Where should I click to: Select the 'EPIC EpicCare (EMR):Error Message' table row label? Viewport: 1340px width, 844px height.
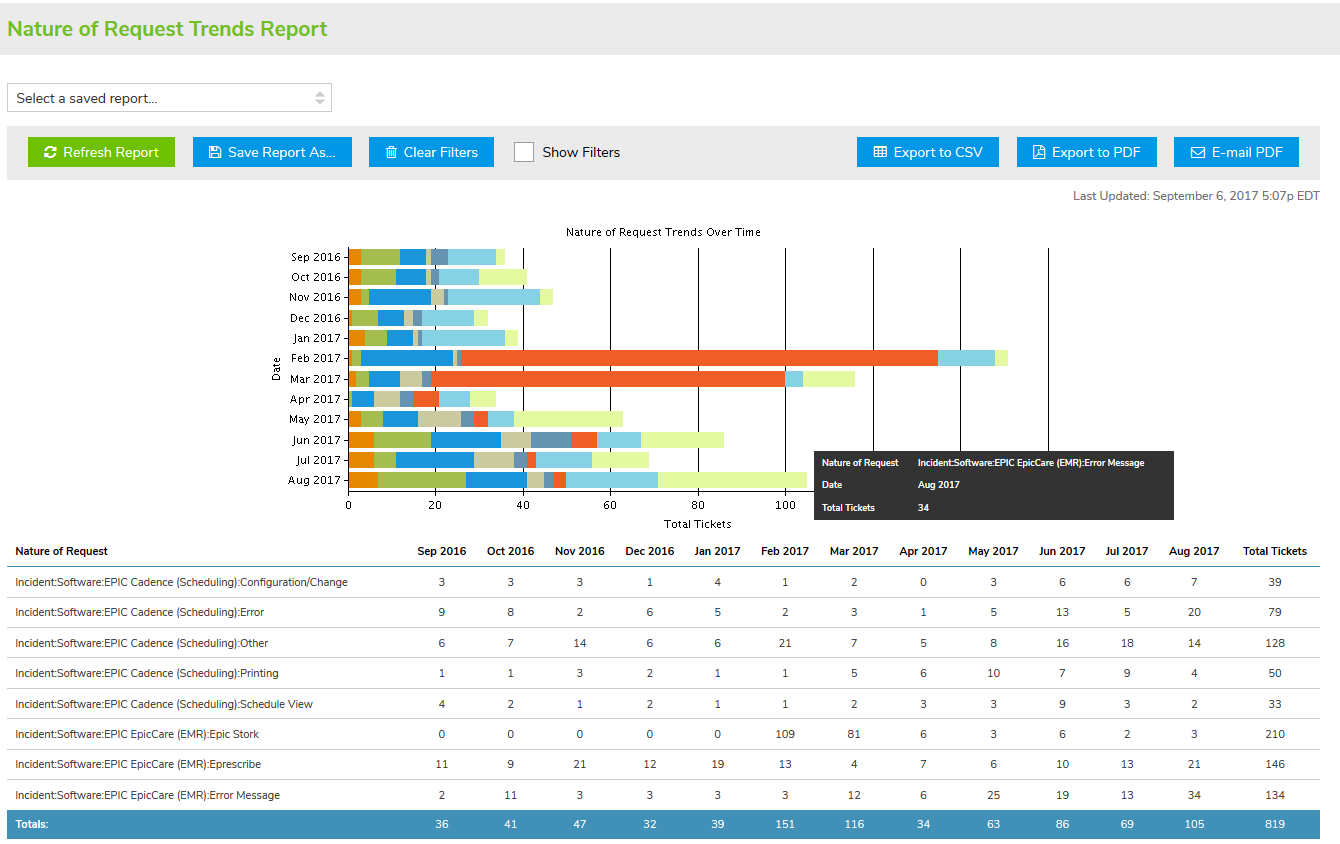[148, 795]
